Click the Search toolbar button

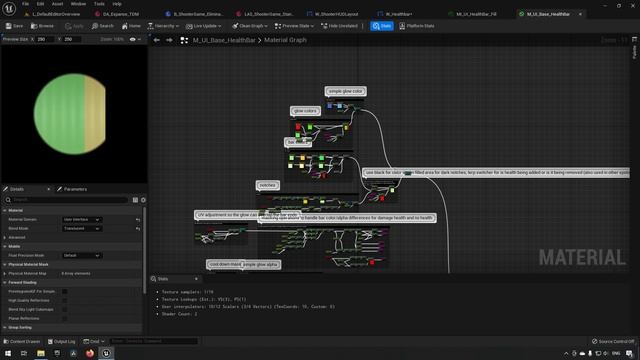(102, 26)
